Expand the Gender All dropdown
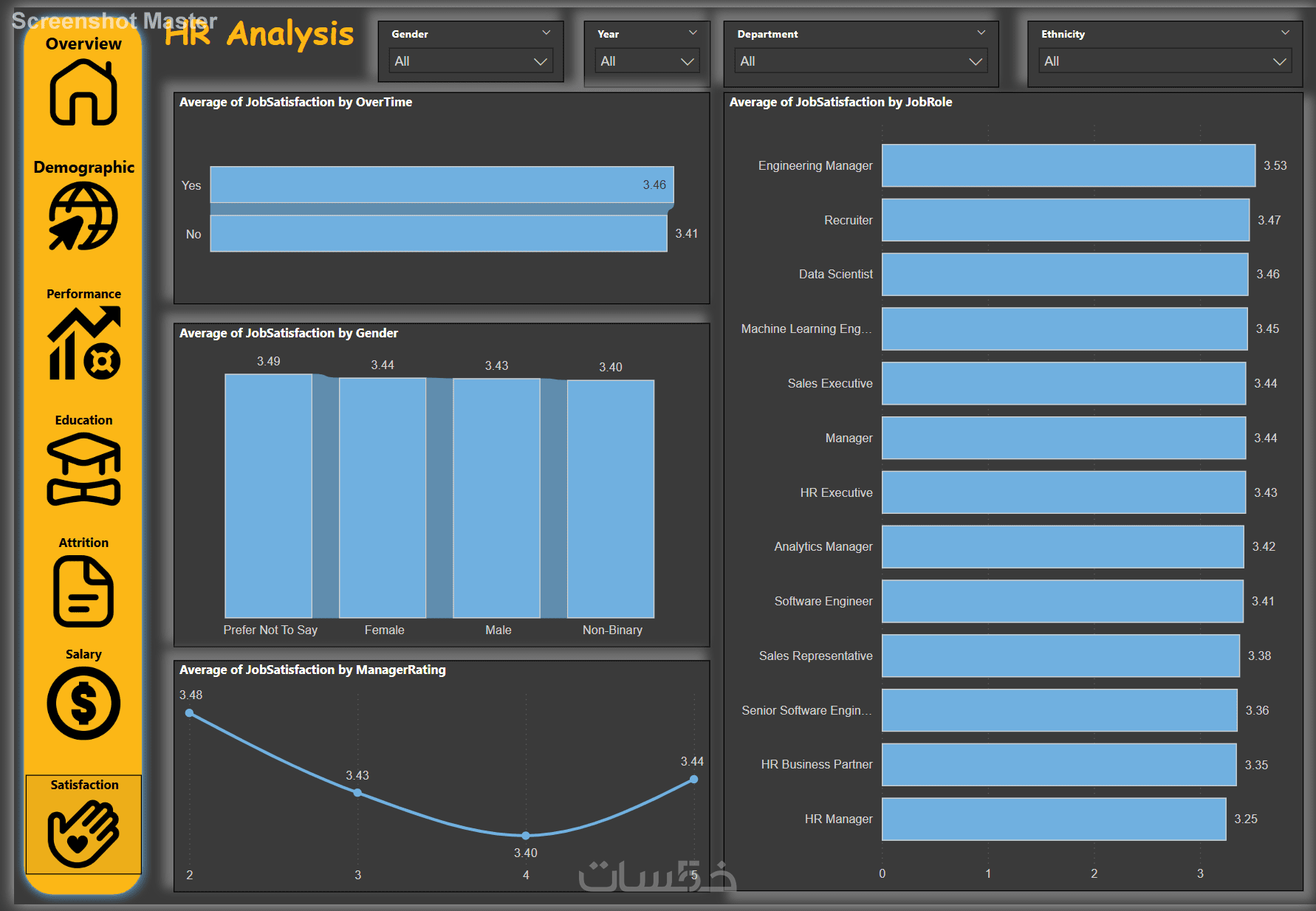The height and width of the screenshot is (911, 1316). point(471,61)
